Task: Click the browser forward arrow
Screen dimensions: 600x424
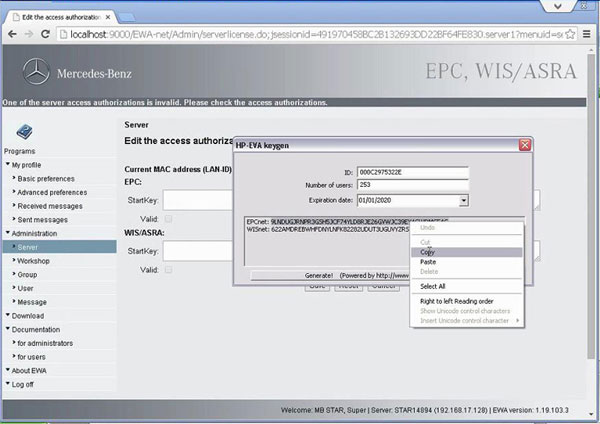Action: click(x=29, y=34)
